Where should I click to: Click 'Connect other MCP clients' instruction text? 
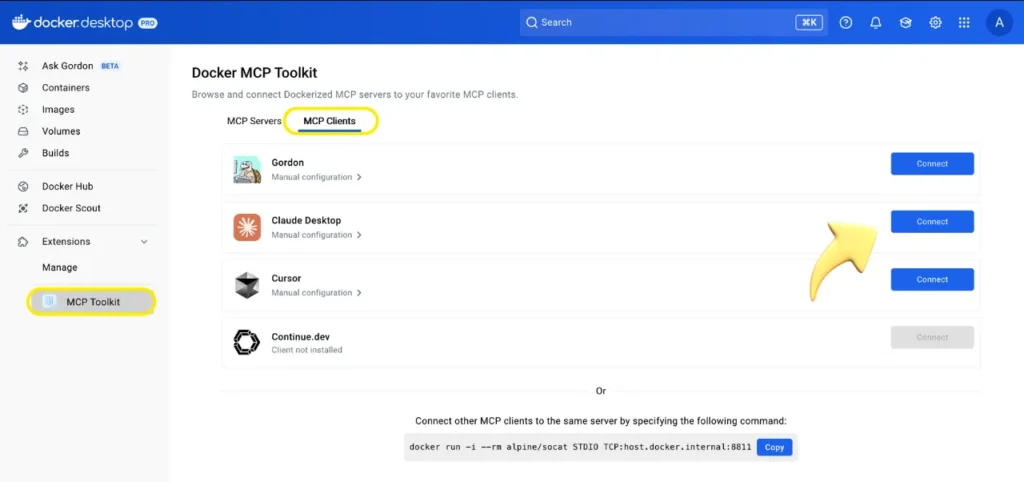coord(601,421)
